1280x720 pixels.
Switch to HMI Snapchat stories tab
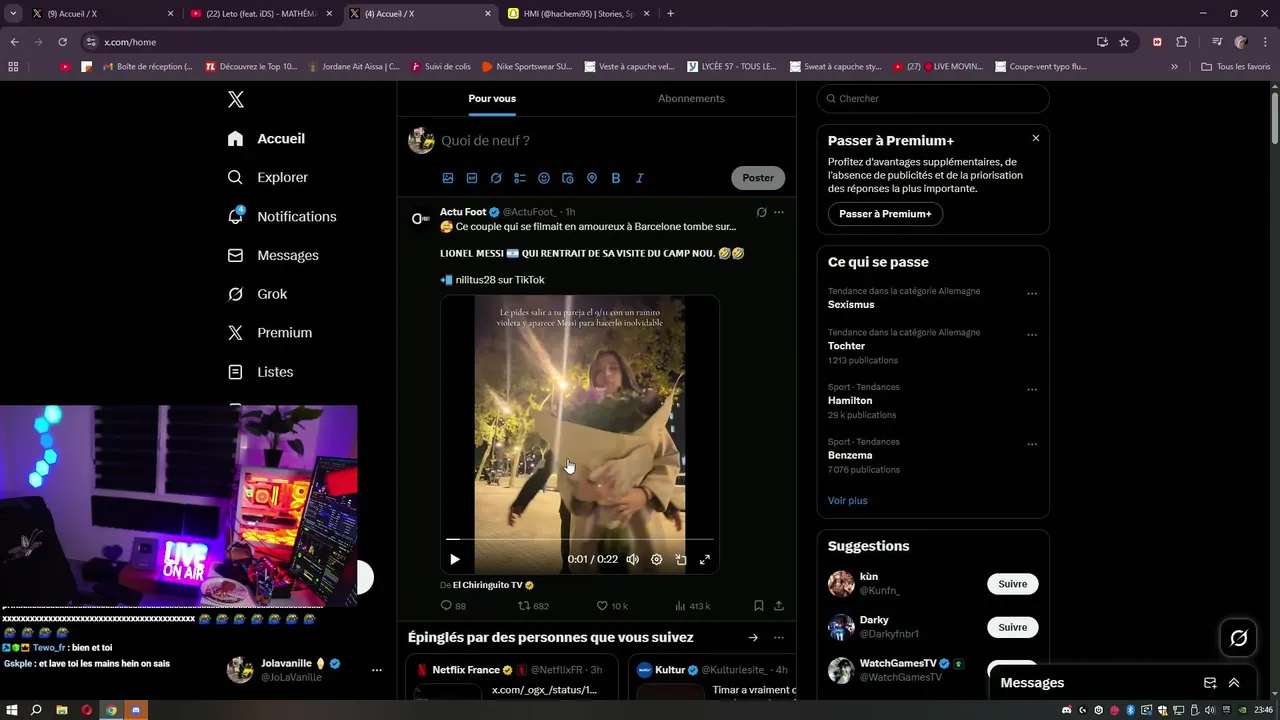[578, 14]
